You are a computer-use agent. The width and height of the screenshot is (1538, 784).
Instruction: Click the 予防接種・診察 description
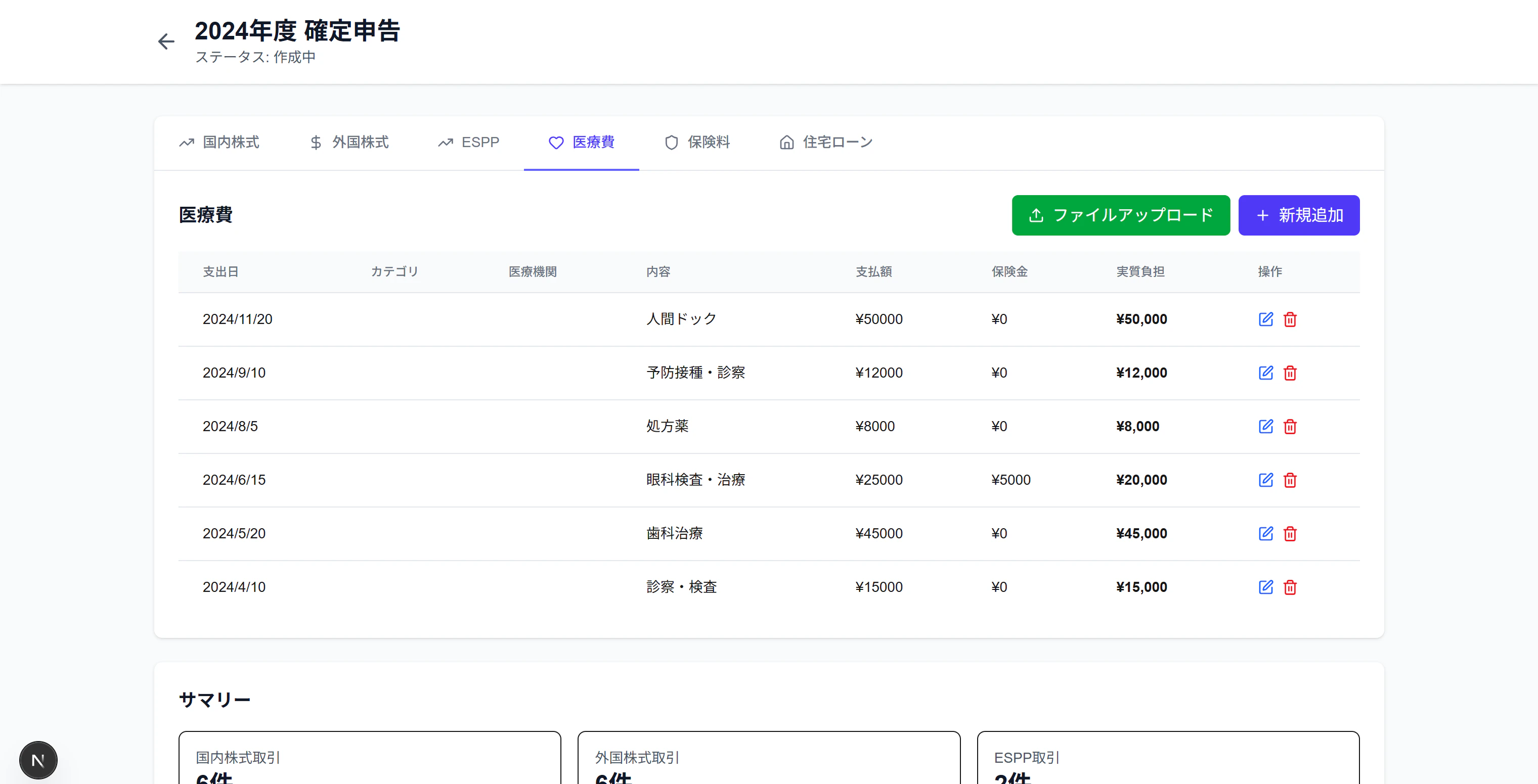[696, 373]
